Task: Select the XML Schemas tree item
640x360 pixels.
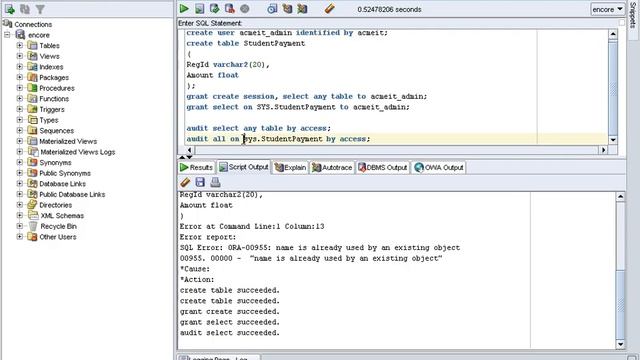Action: click(x=62, y=216)
